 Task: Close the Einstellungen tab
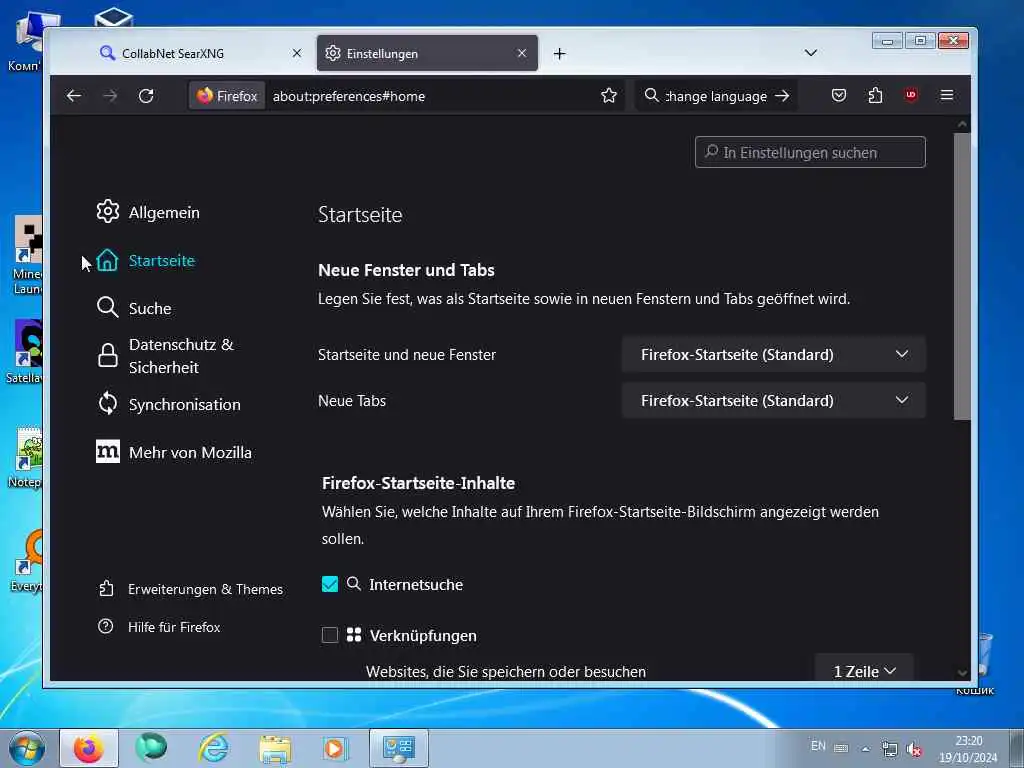[522, 53]
